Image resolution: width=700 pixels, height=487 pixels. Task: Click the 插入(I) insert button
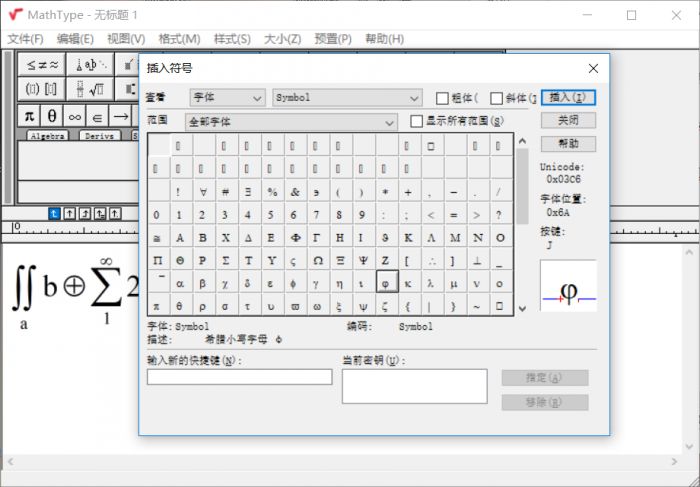click(567, 98)
